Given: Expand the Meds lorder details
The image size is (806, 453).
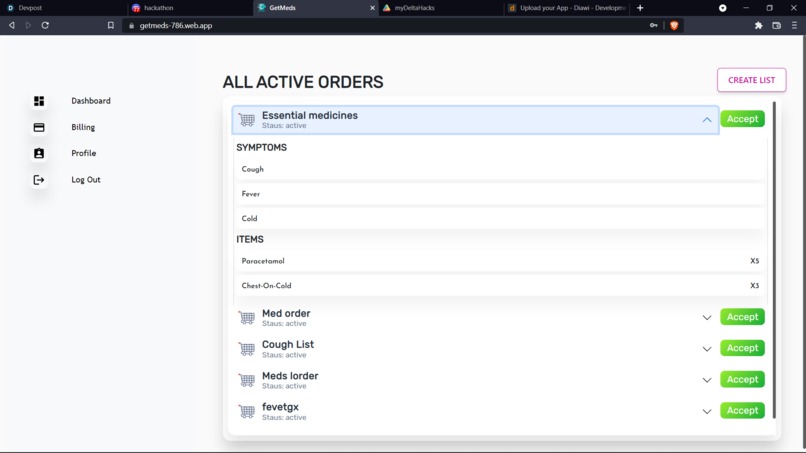Looking at the screenshot, I should (x=707, y=380).
